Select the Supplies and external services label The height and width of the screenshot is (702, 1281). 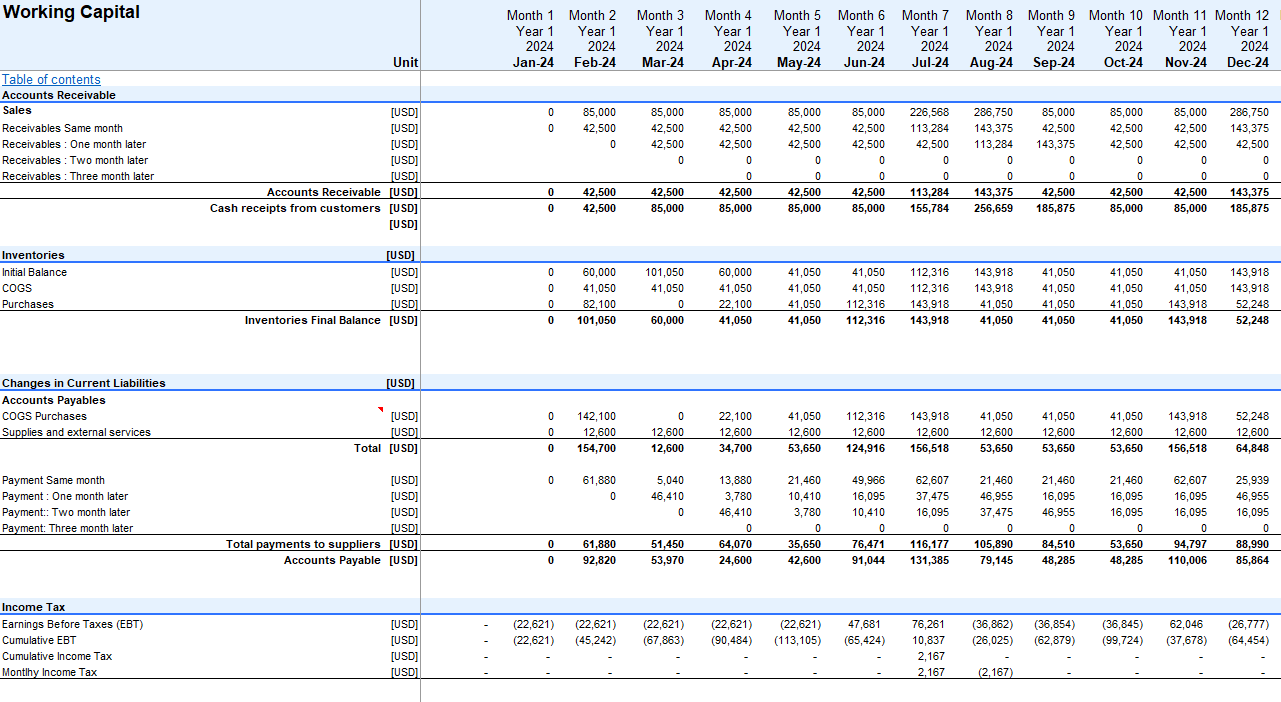point(76,432)
